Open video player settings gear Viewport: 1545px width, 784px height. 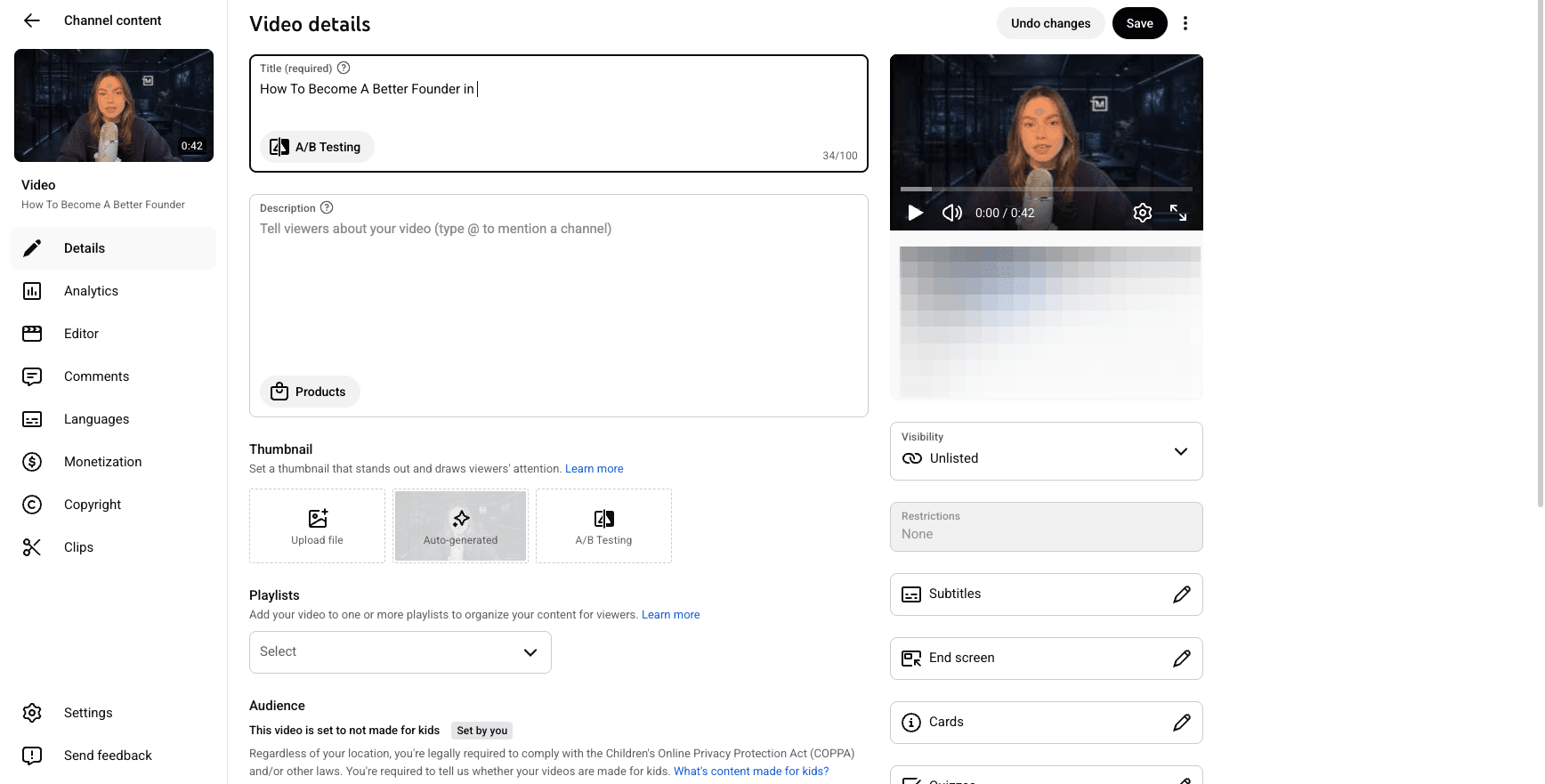point(1143,213)
